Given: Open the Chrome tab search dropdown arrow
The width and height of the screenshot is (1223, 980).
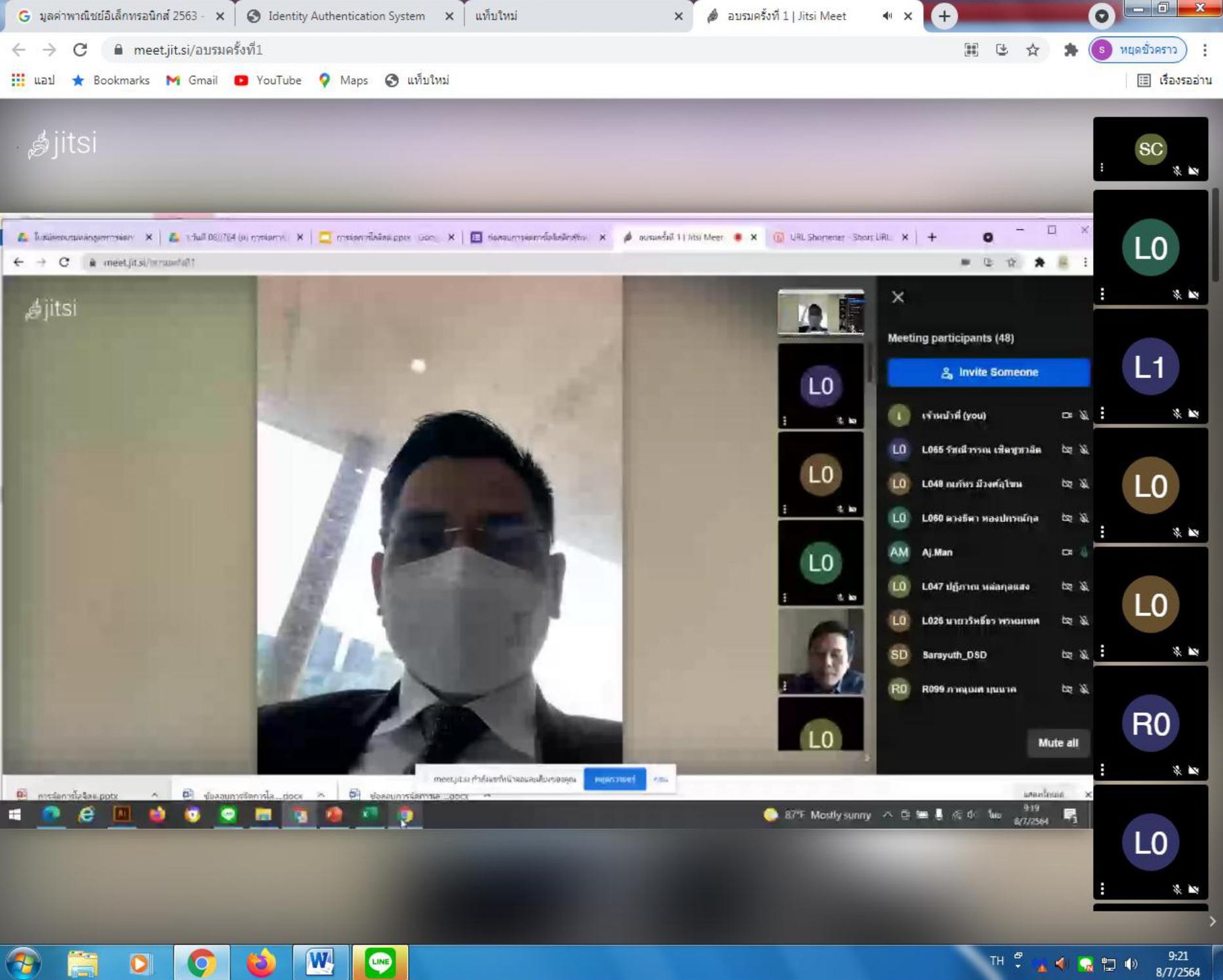Looking at the screenshot, I should pos(1102,16).
